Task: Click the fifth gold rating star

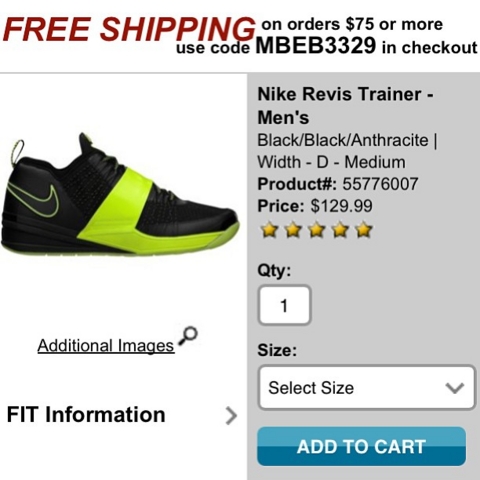Action: coord(364,230)
